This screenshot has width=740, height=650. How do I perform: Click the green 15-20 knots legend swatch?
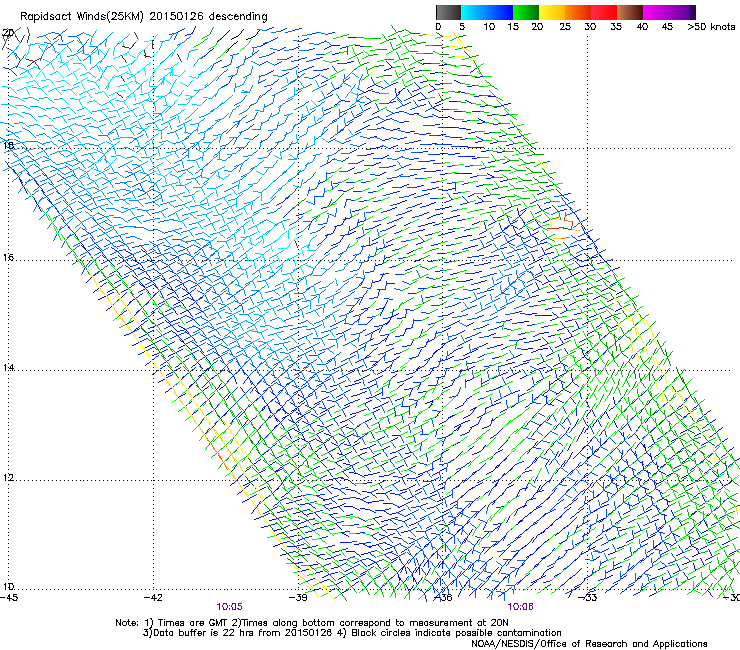(x=526, y=12)
